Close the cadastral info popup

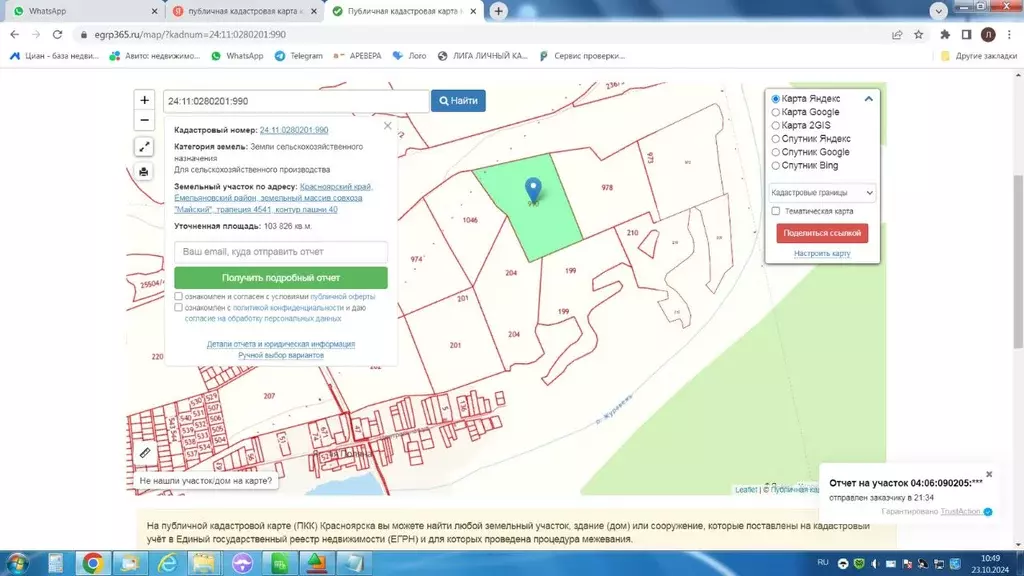click(387, 125)
